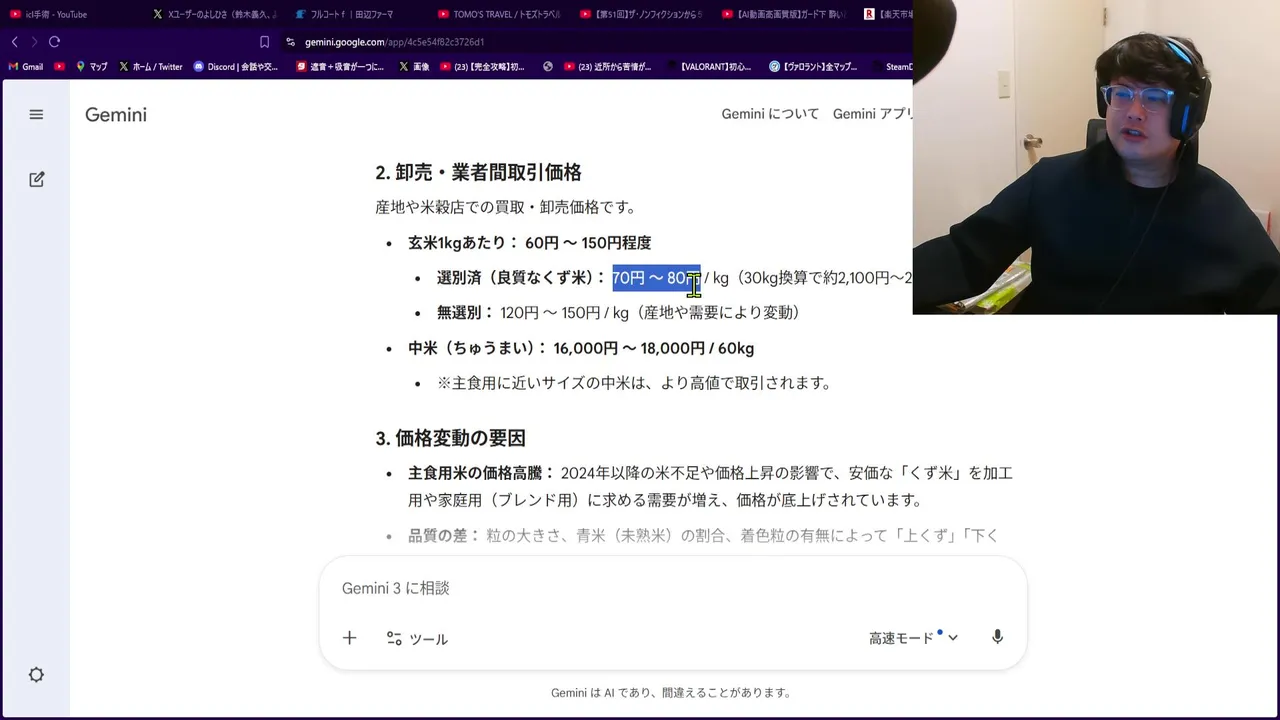This screenshot has height=720, width=1280.
Task: Click the gemini.google.com address bar
Action: (394, 42)
